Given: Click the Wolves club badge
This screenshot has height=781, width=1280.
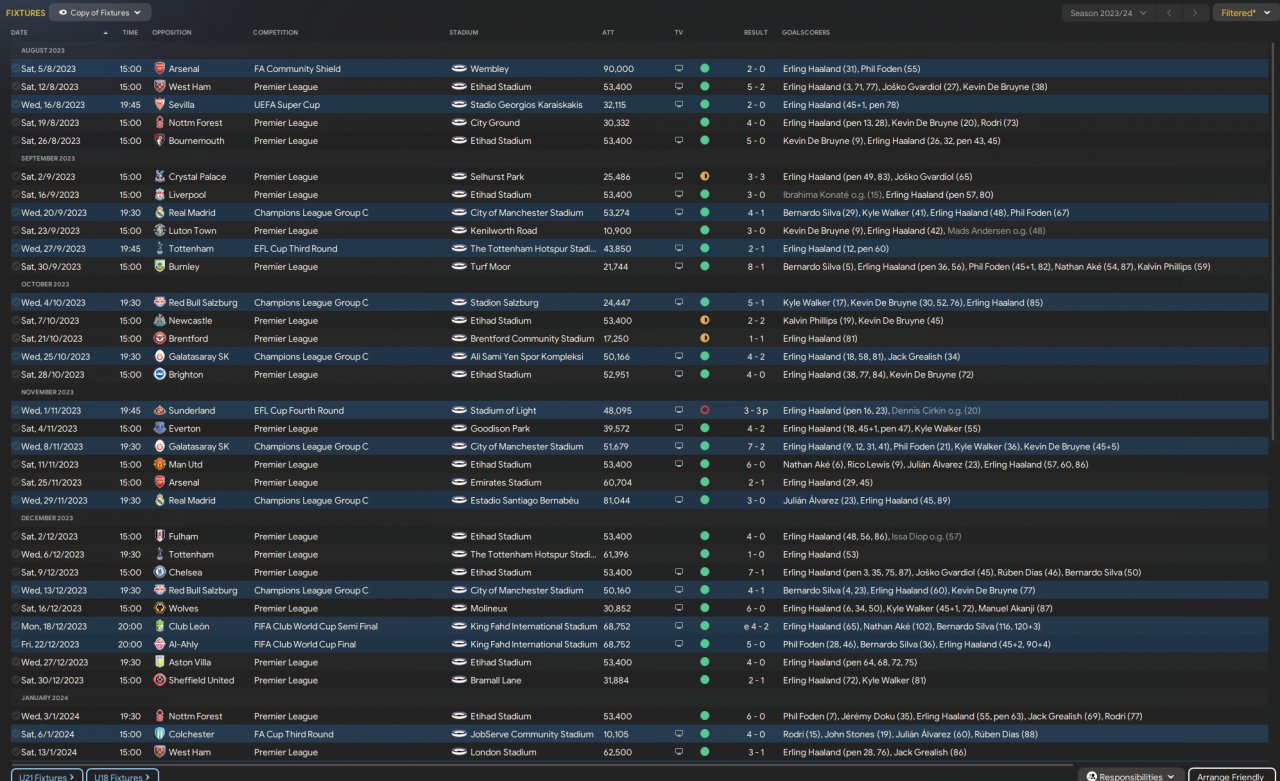Looking at the screenshot, I should (x=160, y=609).
